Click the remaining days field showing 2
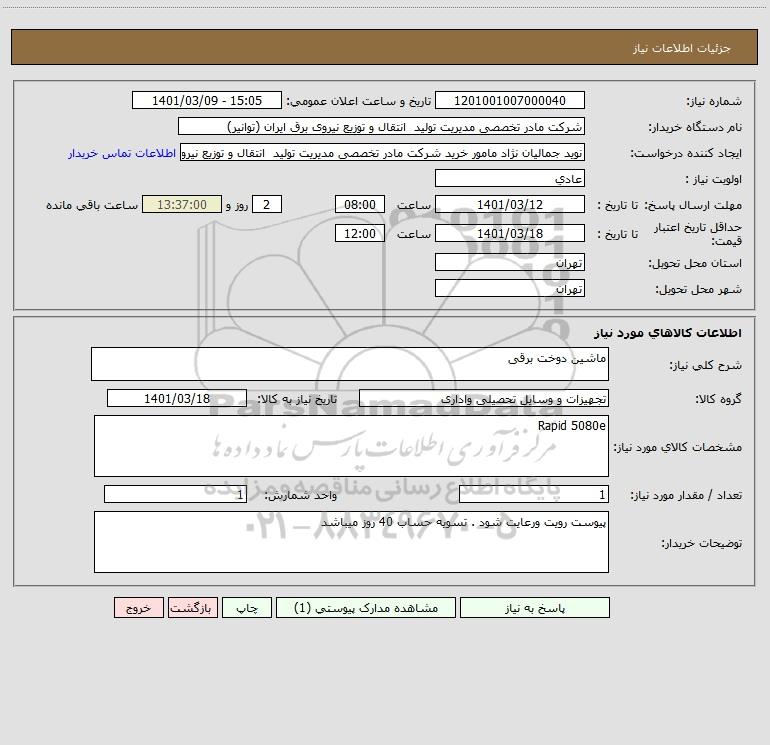Viewport: 770px width, 745px height. [x=267, y=204]
